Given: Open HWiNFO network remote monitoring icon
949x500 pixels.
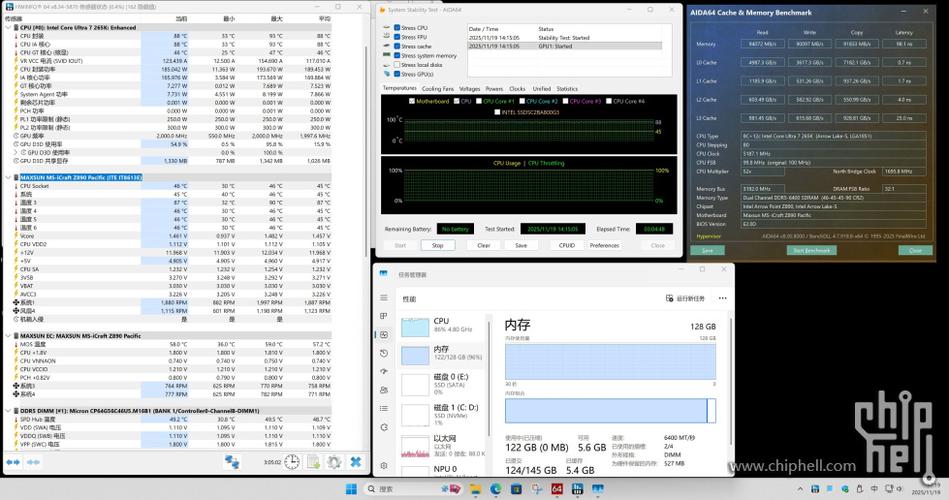Looking at the screenshot, I should (232, 462).
